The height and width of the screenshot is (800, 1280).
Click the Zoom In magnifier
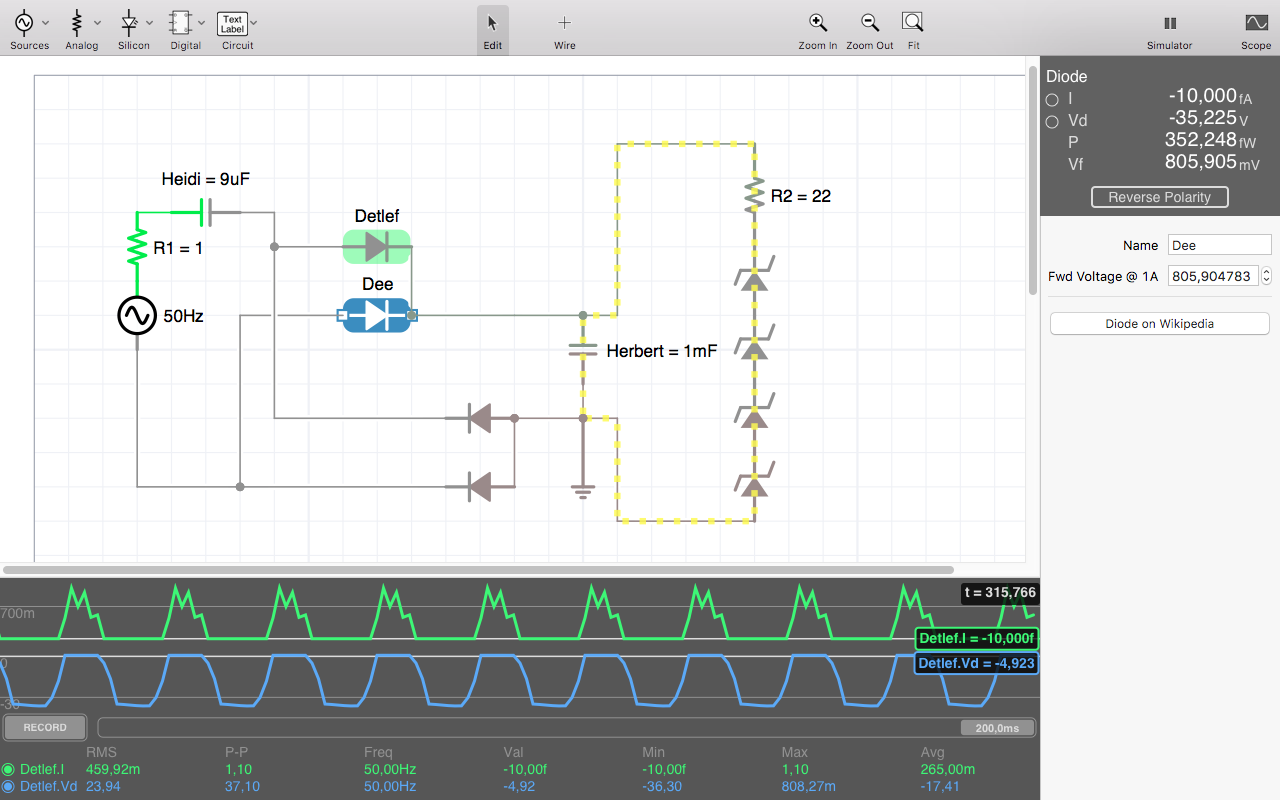point(817,22)
